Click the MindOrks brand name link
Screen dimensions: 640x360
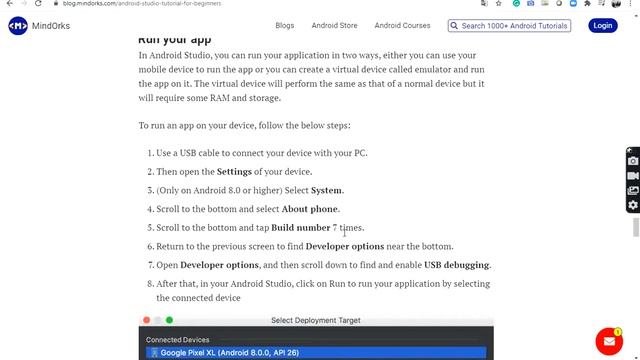click(51, 26)
